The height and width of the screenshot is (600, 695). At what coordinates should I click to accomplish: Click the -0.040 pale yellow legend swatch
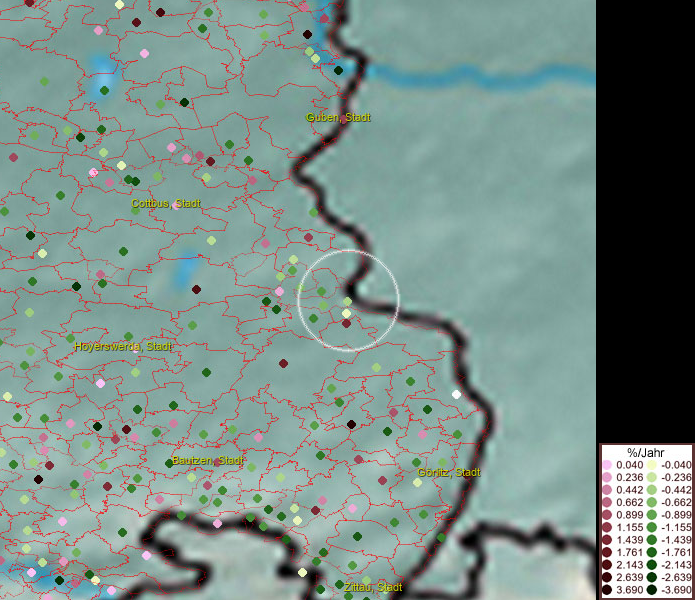pos(652,465)
